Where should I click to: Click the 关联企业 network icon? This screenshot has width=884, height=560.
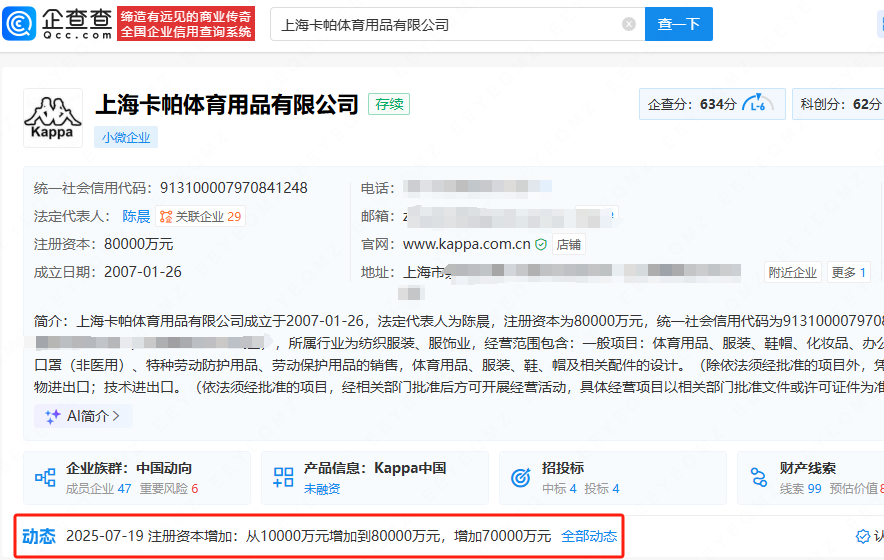point(166,217)
